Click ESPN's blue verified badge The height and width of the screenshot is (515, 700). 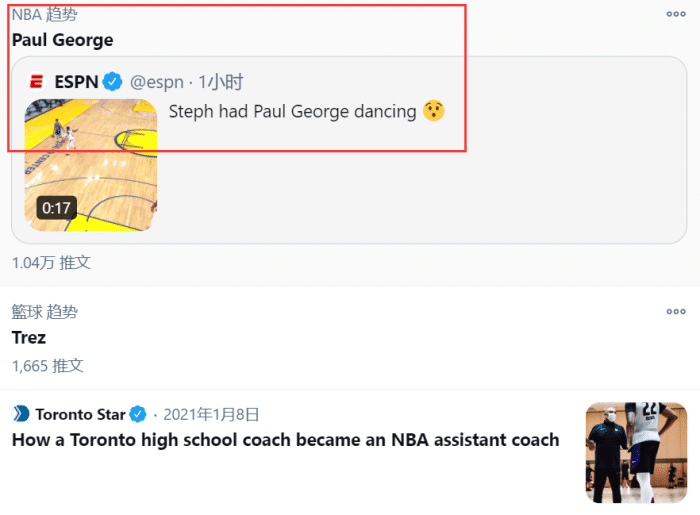[x=113, y=82]
